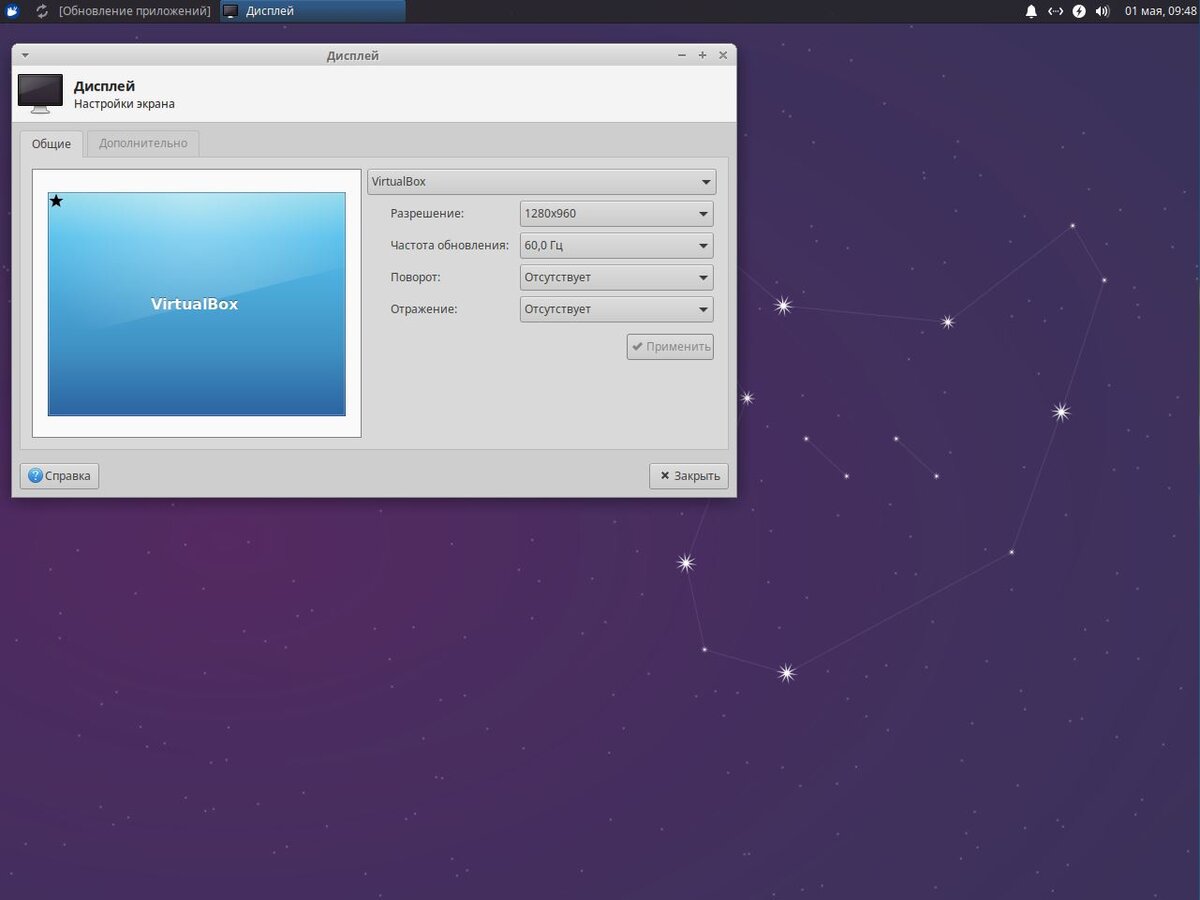Click the primary display star icon
Viewport: 1200px width, 900px height.
[56, 201]
